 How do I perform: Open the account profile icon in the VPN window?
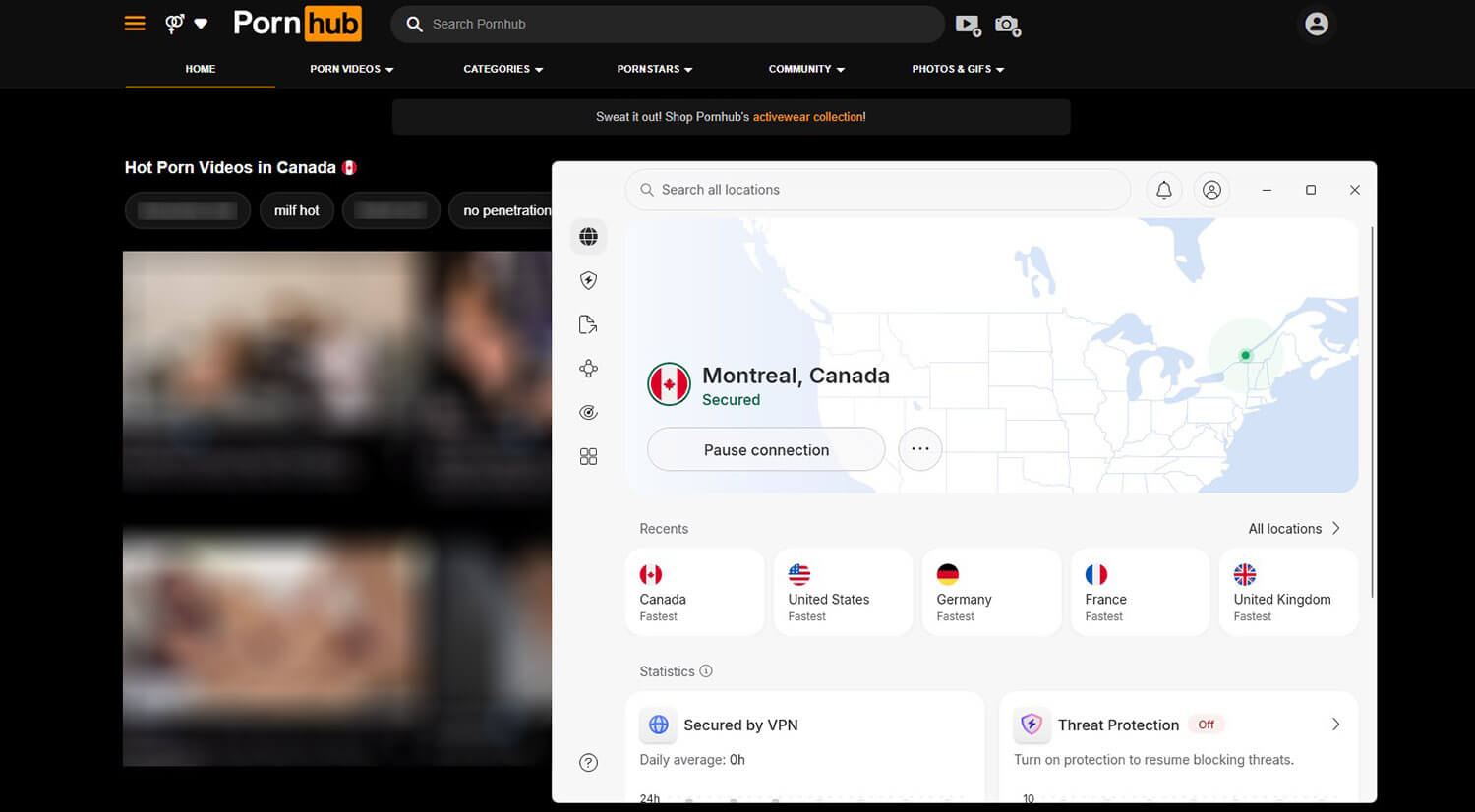pos(1211,190)
